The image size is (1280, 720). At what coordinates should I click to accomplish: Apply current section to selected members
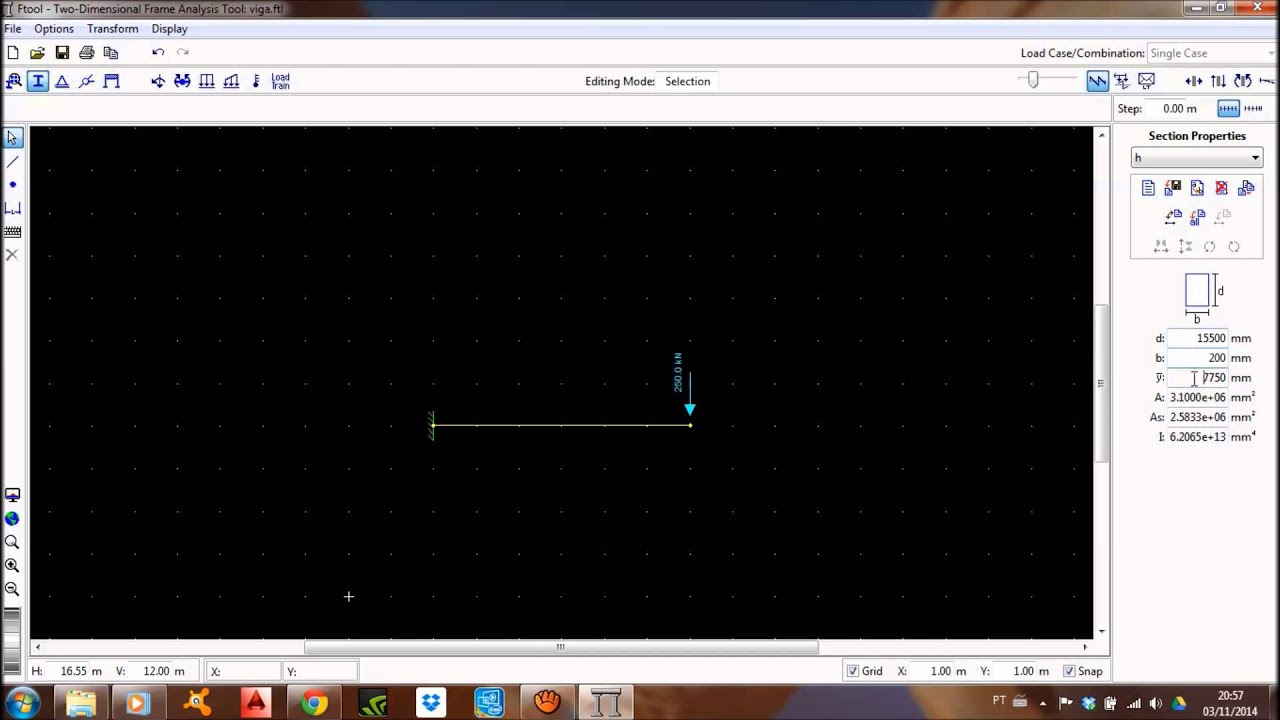point(1173,216)
